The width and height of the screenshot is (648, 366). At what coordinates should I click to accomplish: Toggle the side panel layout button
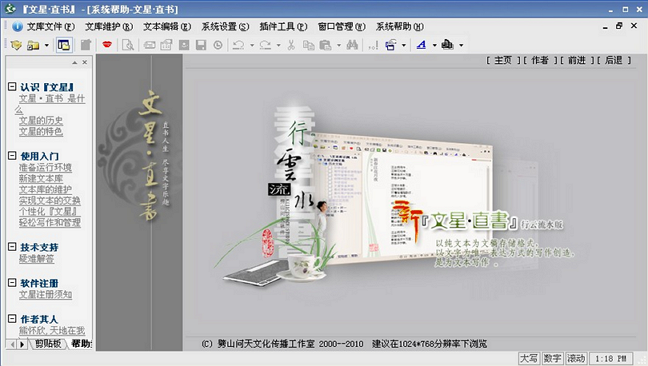click(64, 45)
